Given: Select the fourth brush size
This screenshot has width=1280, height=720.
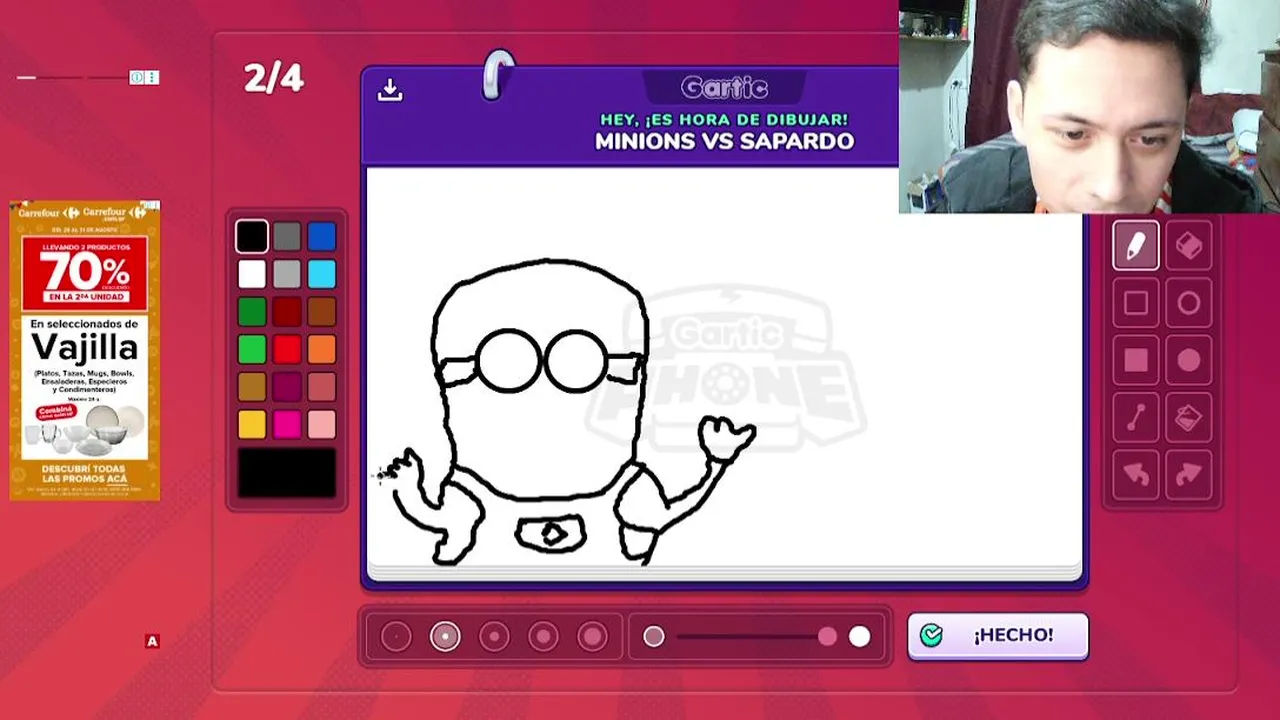Looking at the screenshot, I should point(543,636).
